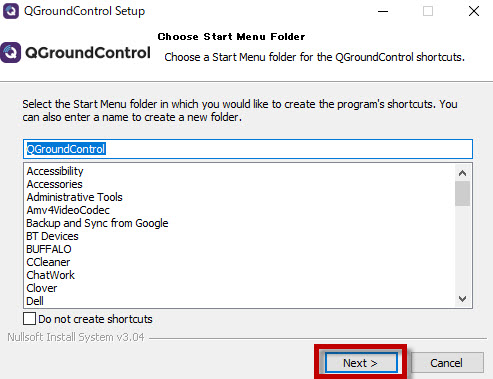Image resolution: width=493 pixels, height=379 pixels.
Task: Select the Accessories folder
Action: point(55,184)
